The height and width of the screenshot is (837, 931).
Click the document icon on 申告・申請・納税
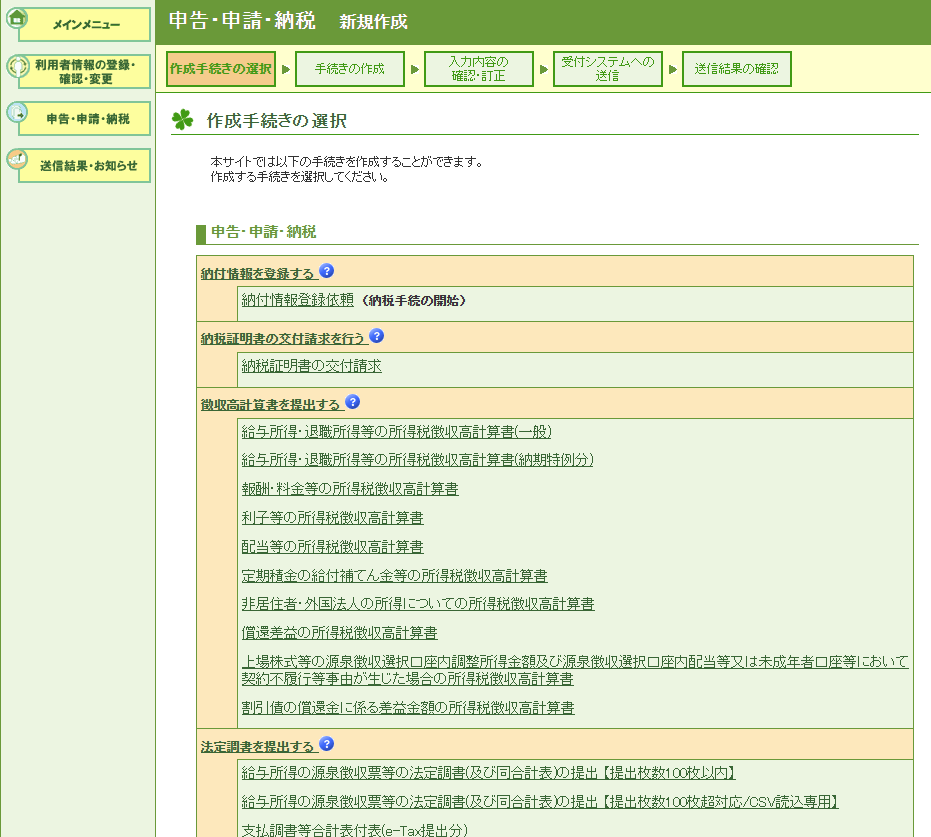click(x=18, y=113)
